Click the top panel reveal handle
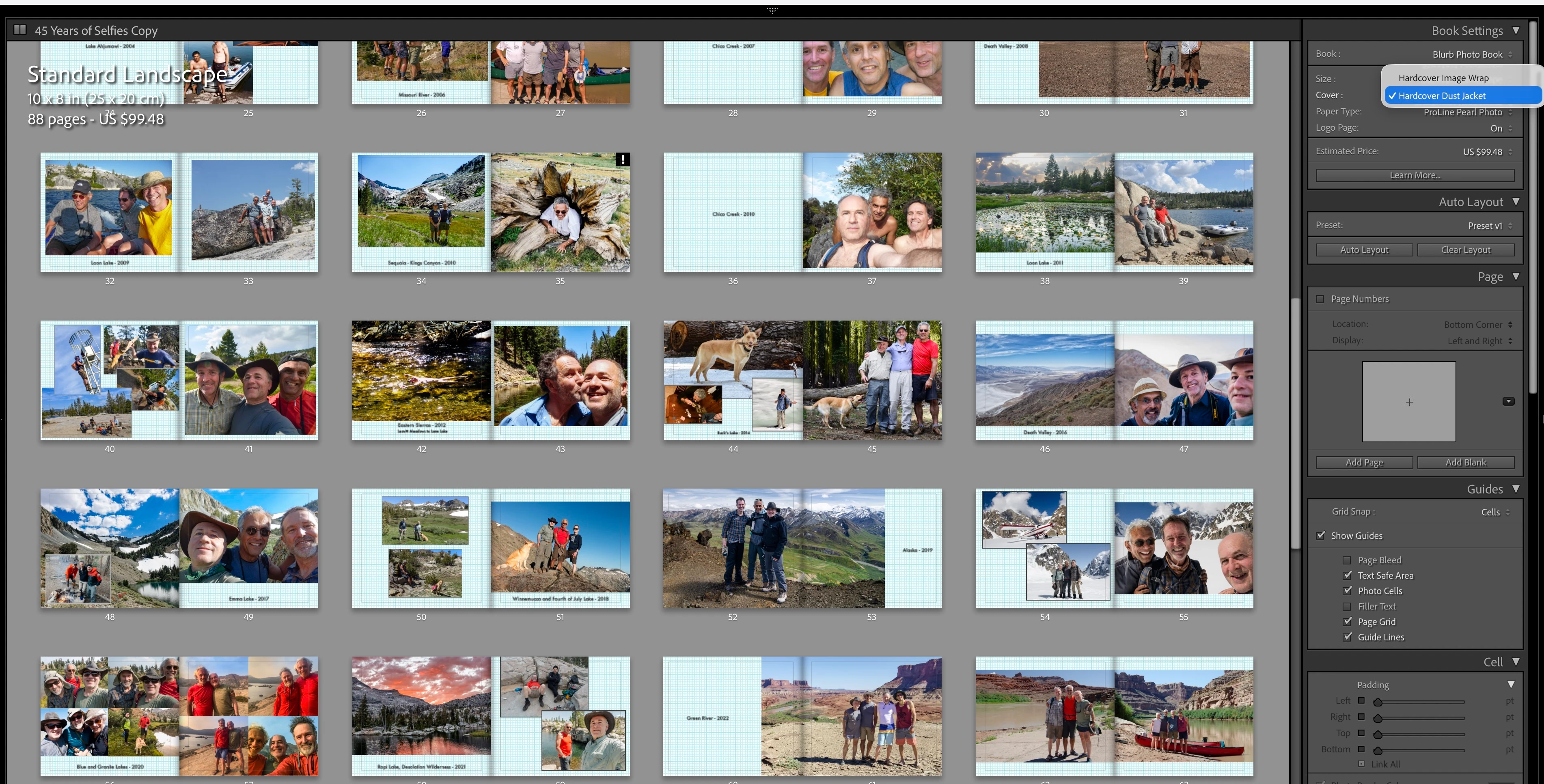 (772, 10)
